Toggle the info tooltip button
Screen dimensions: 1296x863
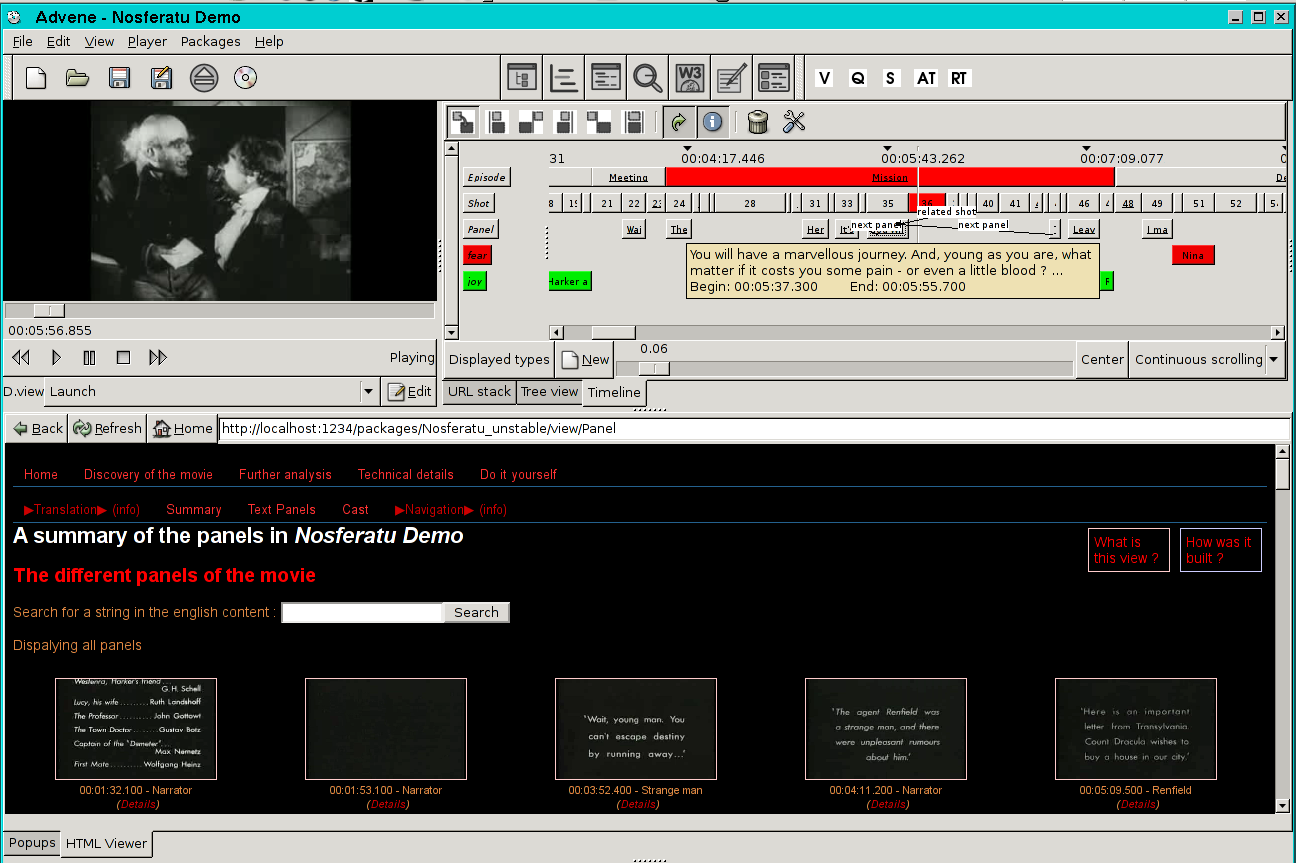click(x=712, y=122)
